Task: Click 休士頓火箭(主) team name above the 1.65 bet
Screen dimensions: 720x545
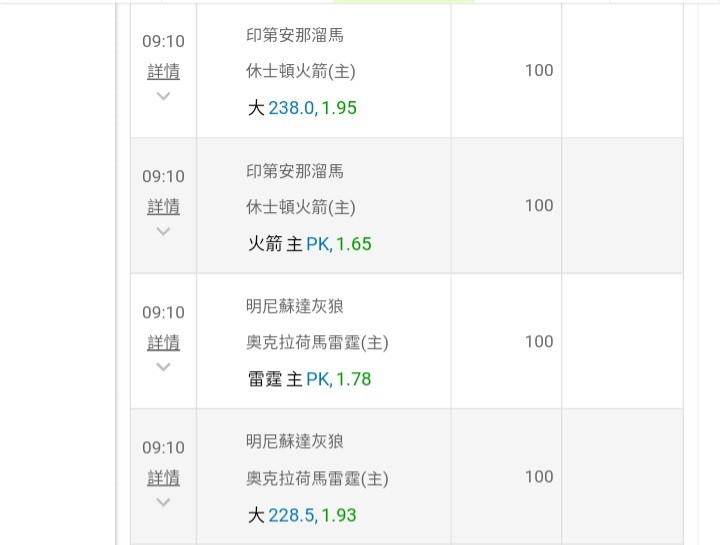Action: coord(301,207)
